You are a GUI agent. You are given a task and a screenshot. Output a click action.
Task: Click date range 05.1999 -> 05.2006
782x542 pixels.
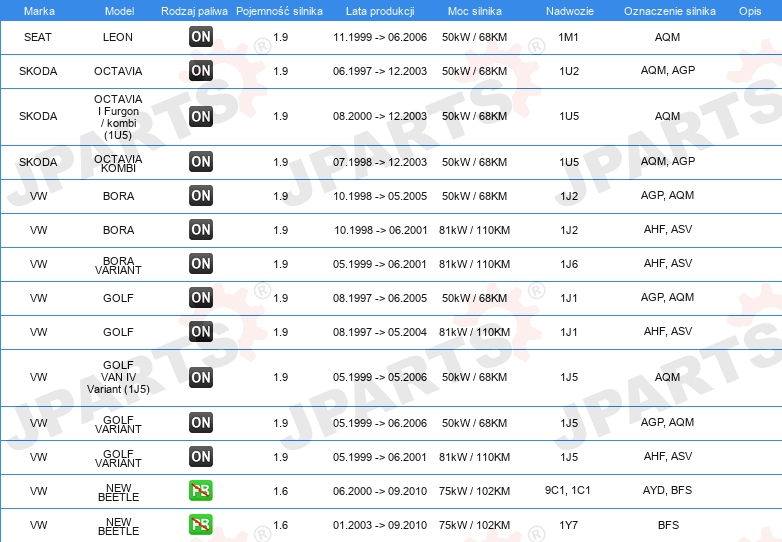click(x=380, y=377)
